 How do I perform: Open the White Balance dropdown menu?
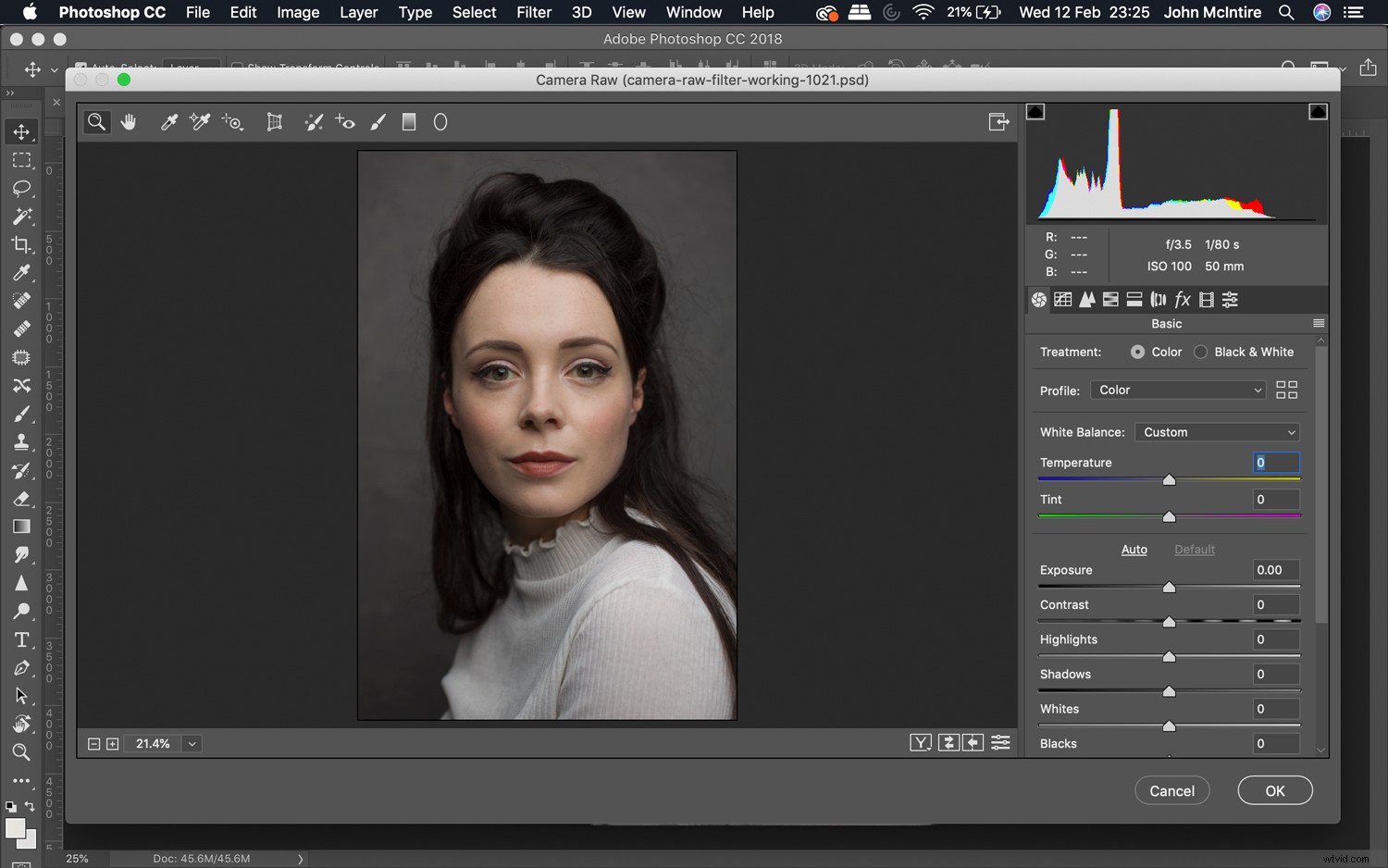tap(1217, 431)
